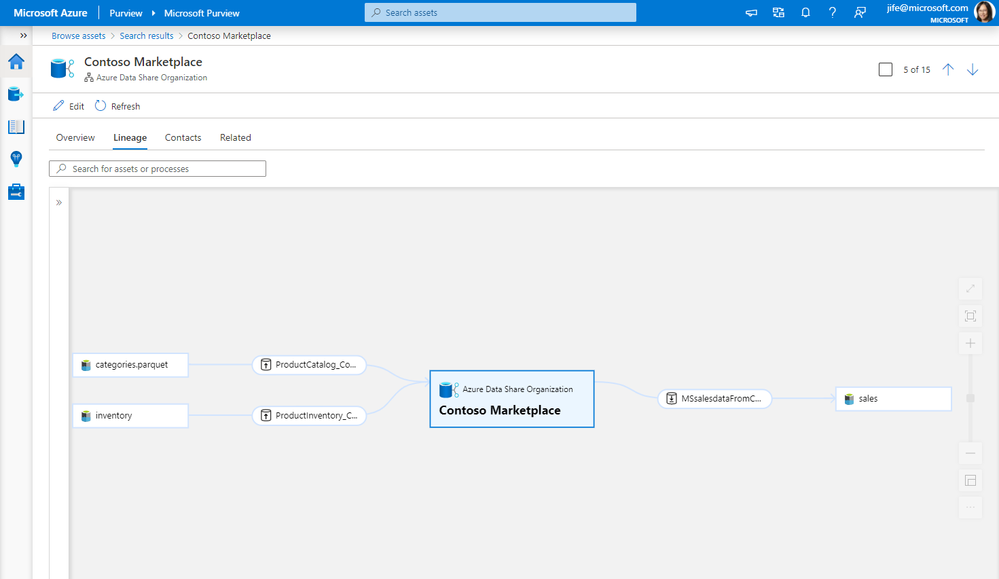Select the Contoso Marketplace center node
999x579 pixels.
(x=512, y=399)
